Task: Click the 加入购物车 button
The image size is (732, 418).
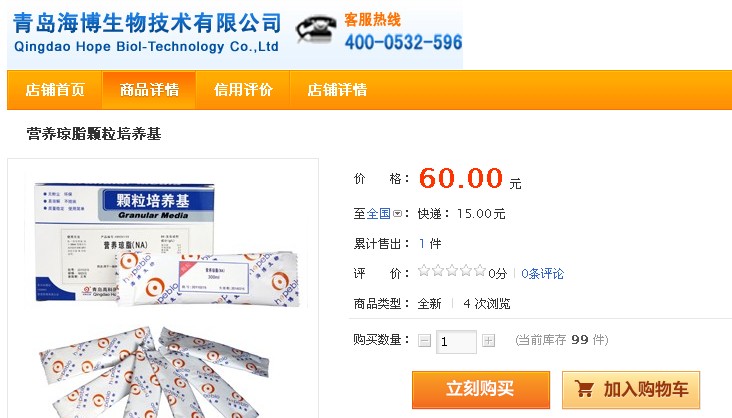Action: [631, 390]
